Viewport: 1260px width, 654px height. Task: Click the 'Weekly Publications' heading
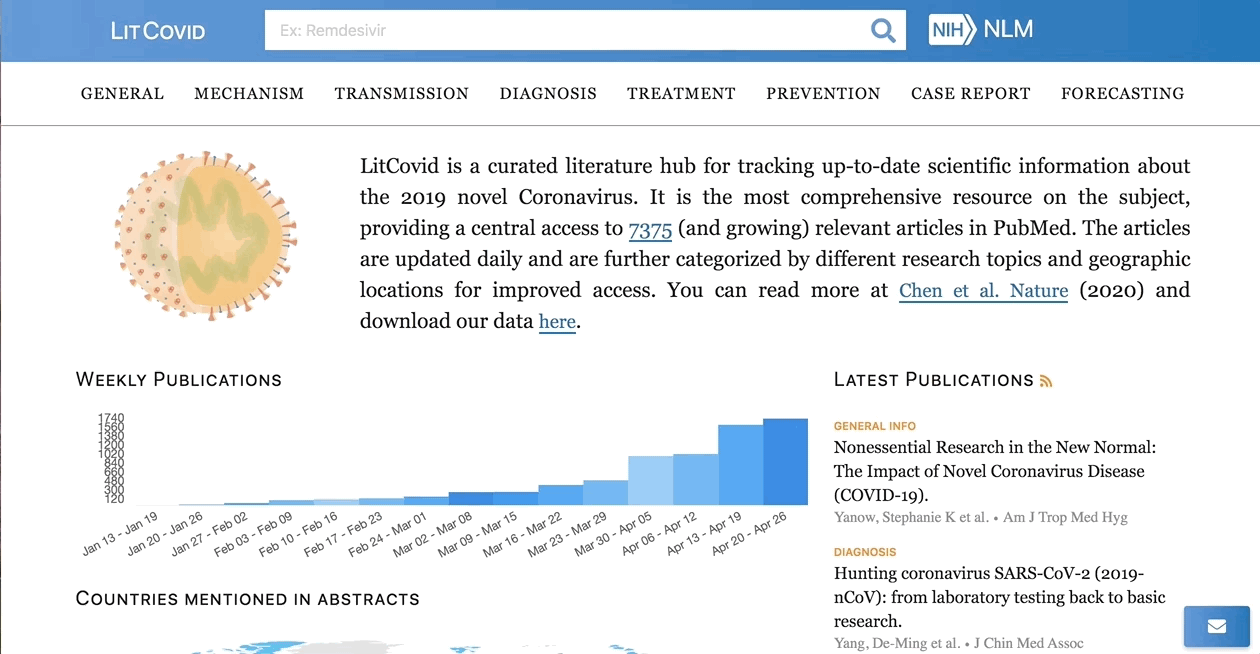click(x=179, y=380)
